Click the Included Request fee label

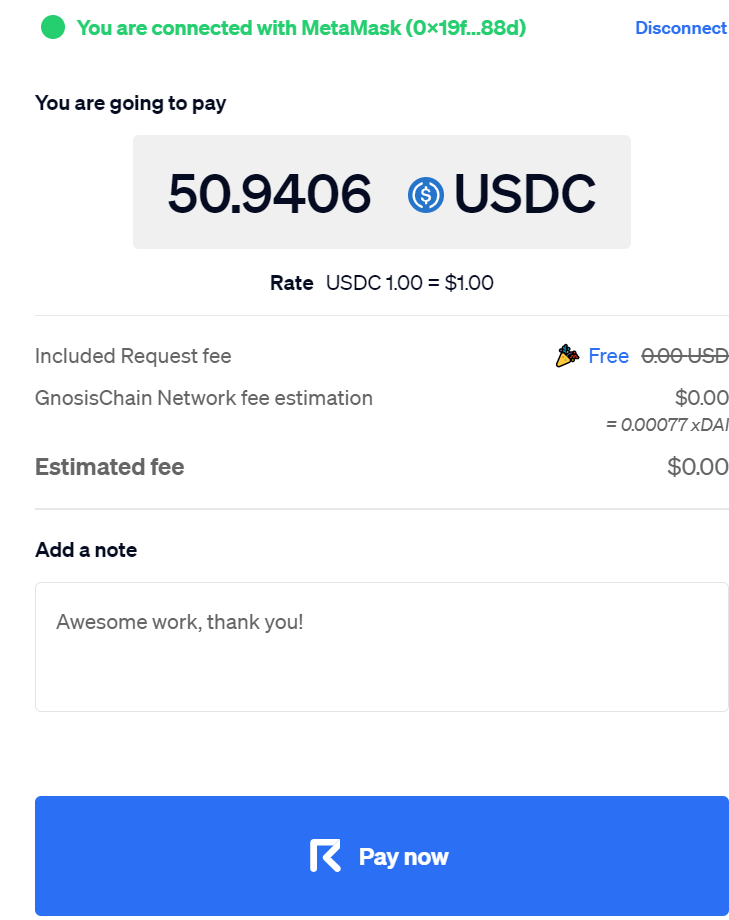tap(133, 356)
